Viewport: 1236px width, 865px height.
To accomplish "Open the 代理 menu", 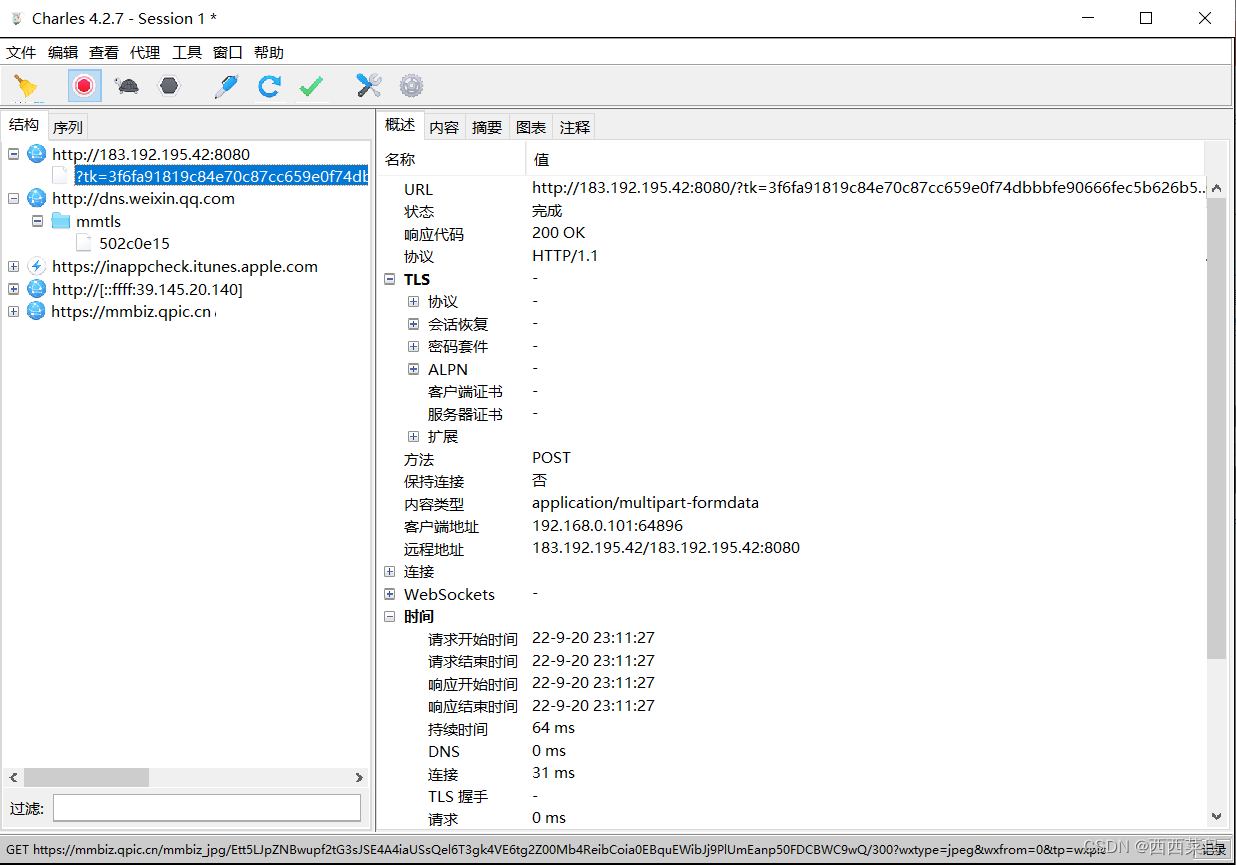I will point(145,52).
